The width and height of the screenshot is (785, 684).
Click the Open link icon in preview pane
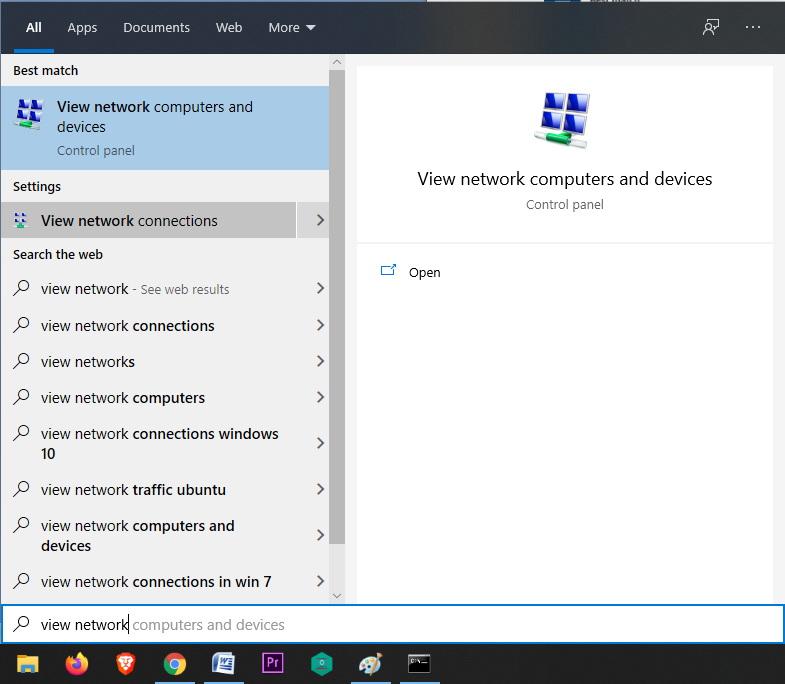(x=388, y=270)
